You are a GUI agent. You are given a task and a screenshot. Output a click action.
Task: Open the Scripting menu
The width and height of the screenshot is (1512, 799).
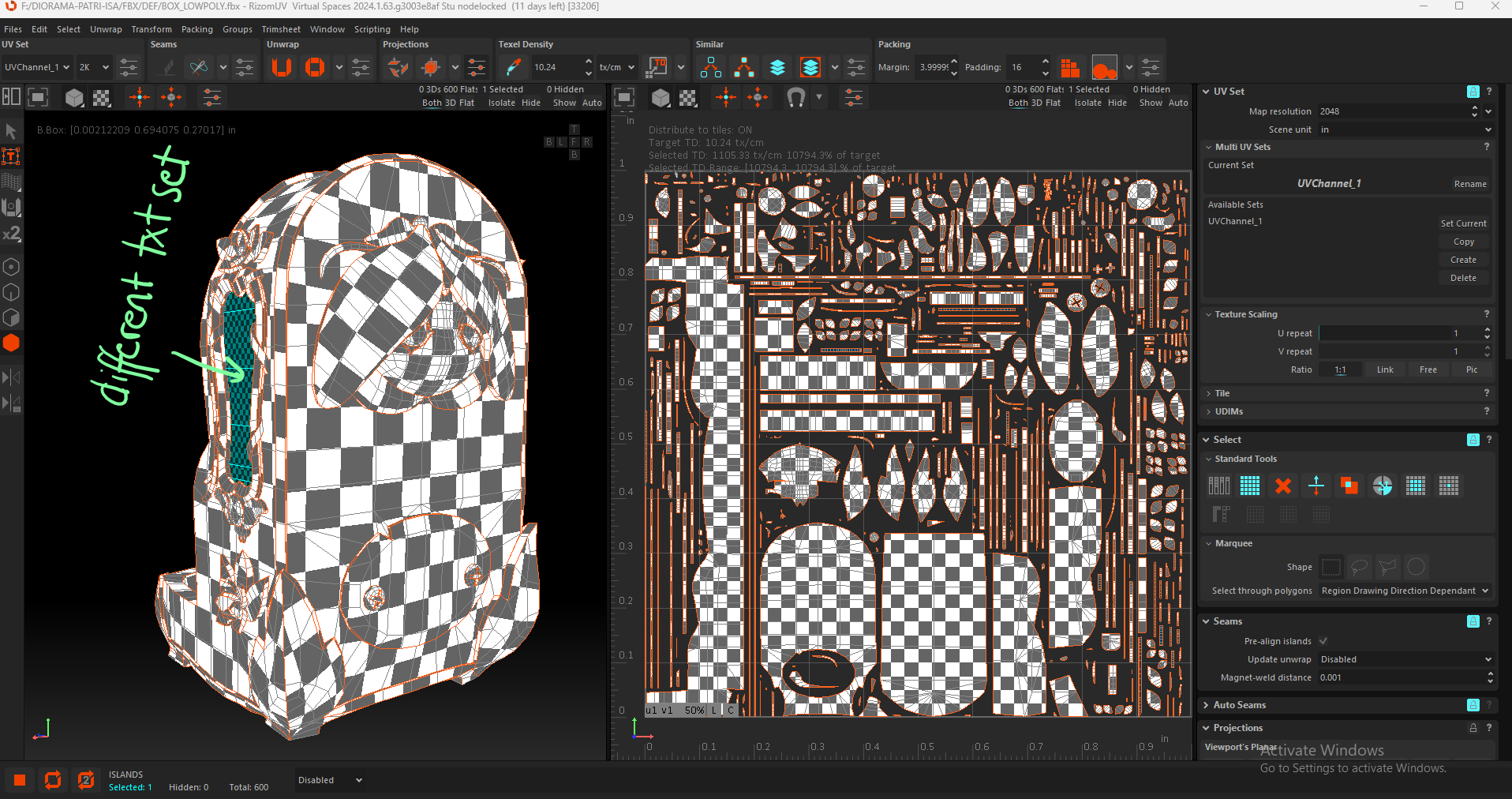click(372, 29)
